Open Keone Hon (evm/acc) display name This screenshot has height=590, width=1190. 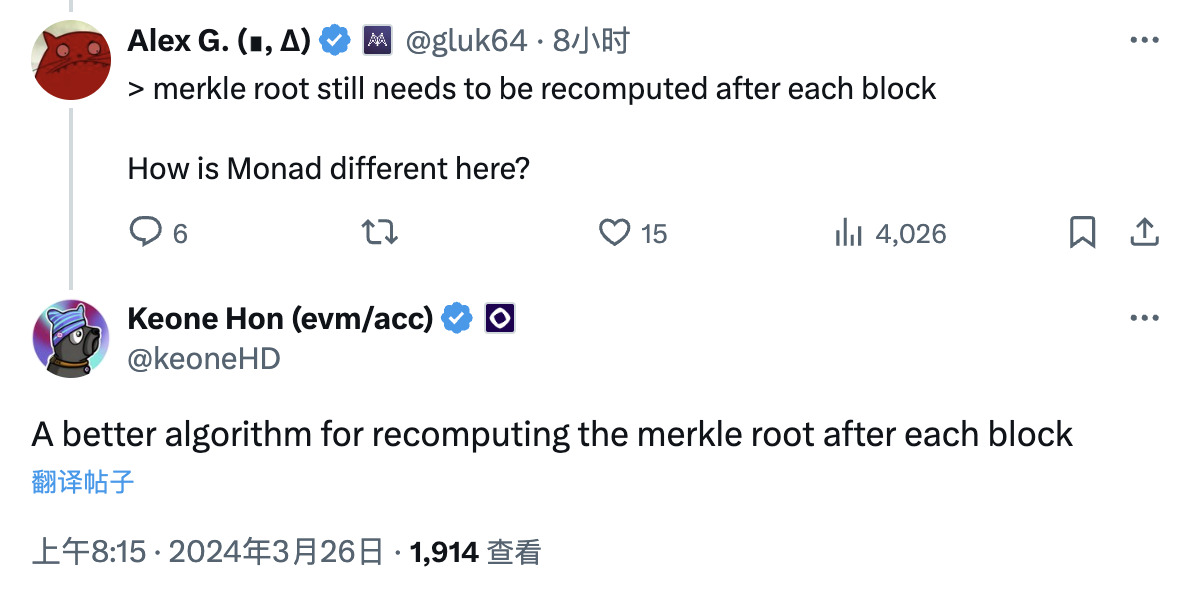coord(281,319)
